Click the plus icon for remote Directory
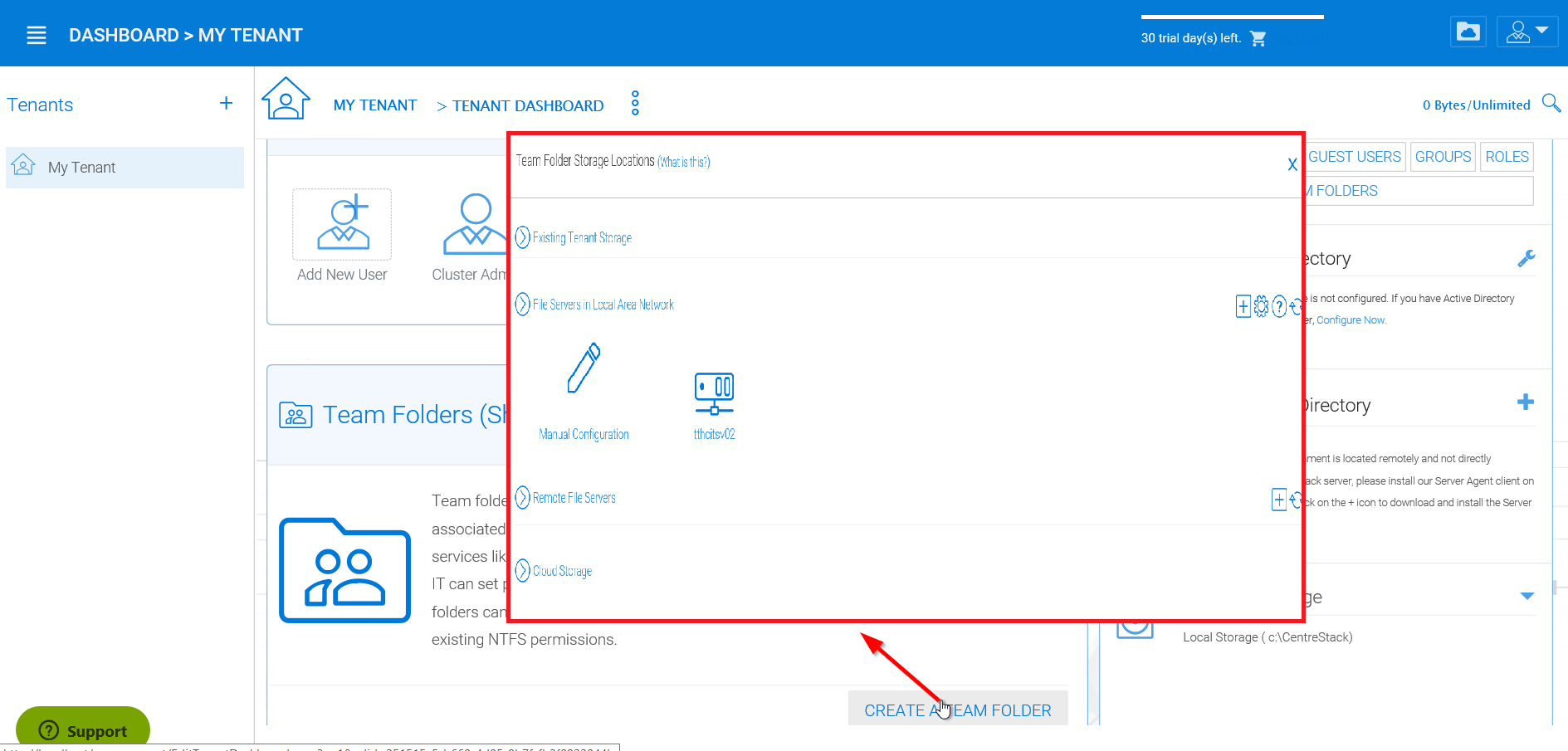Screen dimensions: 1568x751 pyautogui.click(x=1526, y=402)
